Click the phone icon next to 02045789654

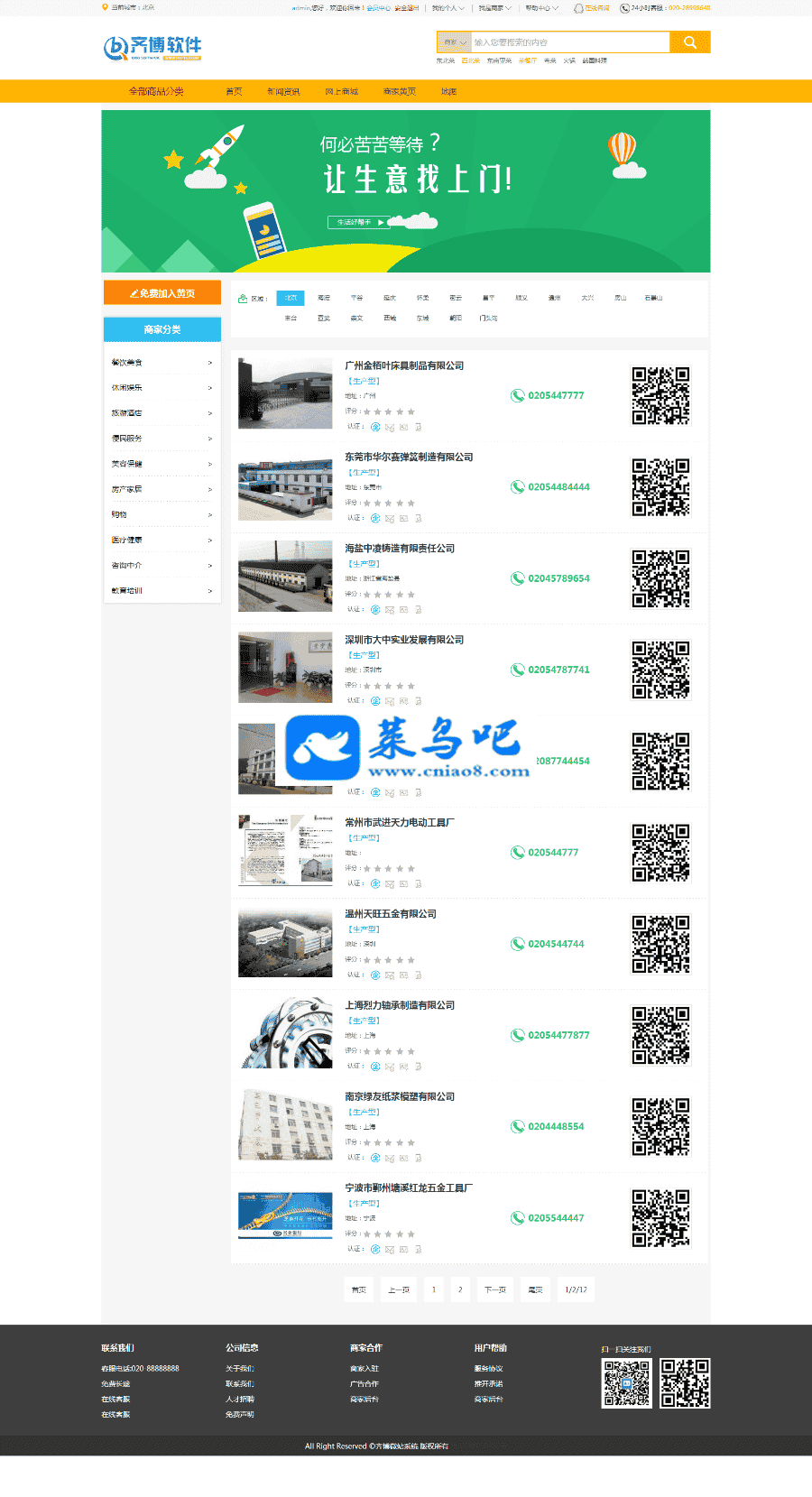(518, 578)
